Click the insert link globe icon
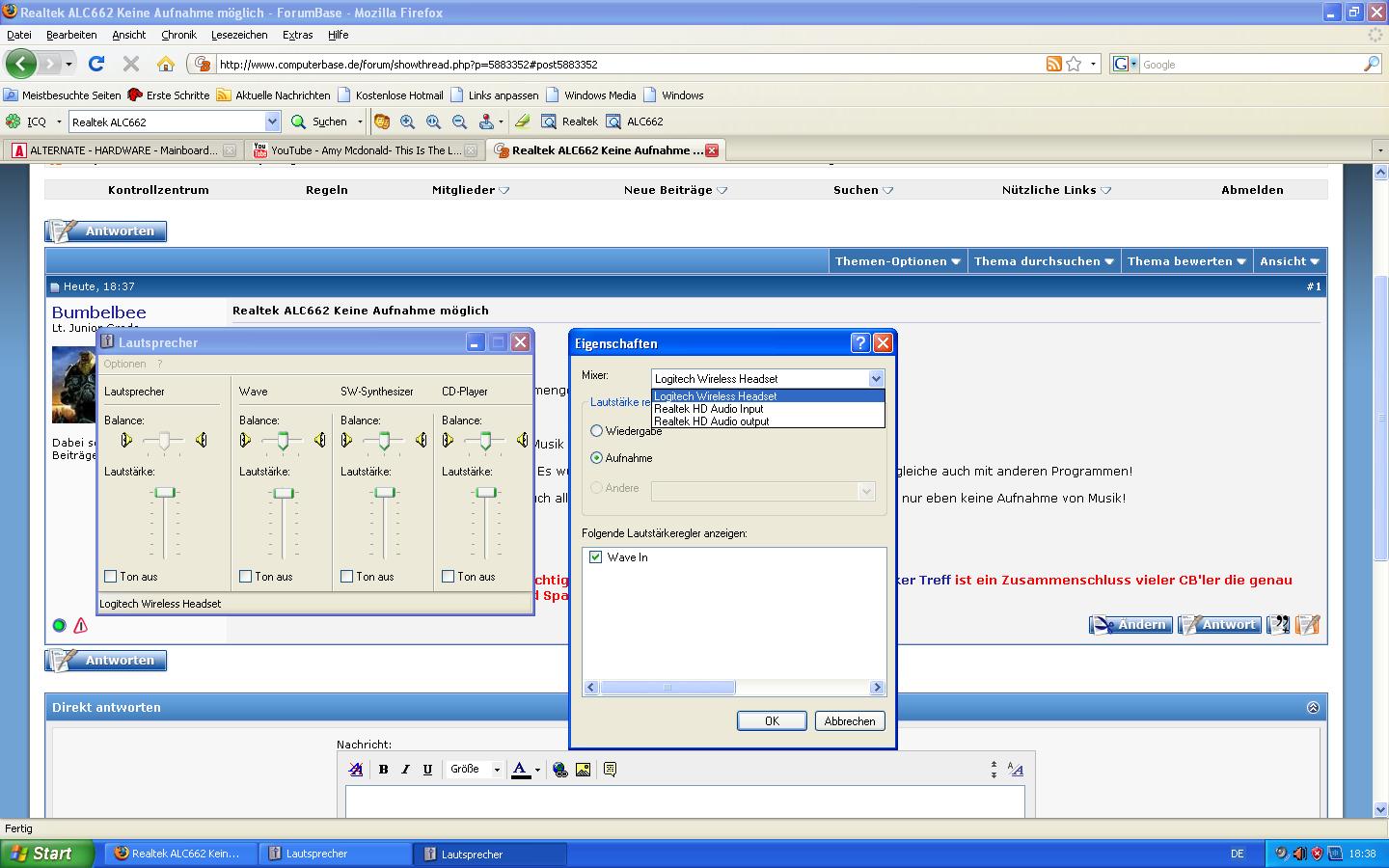 tap(560, 769)
